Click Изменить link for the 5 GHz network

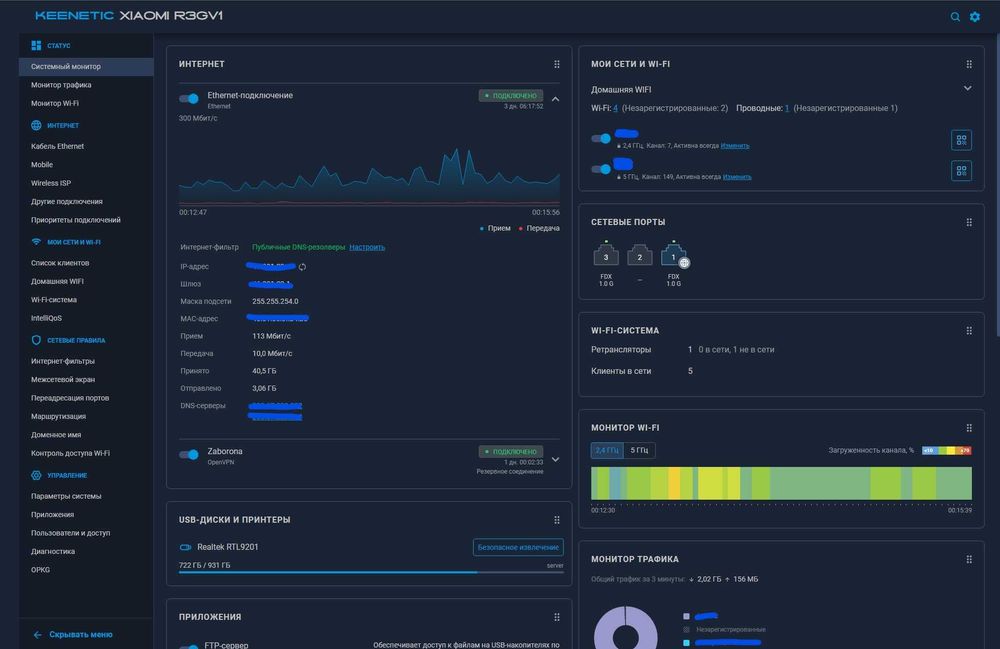coord(737,177)
